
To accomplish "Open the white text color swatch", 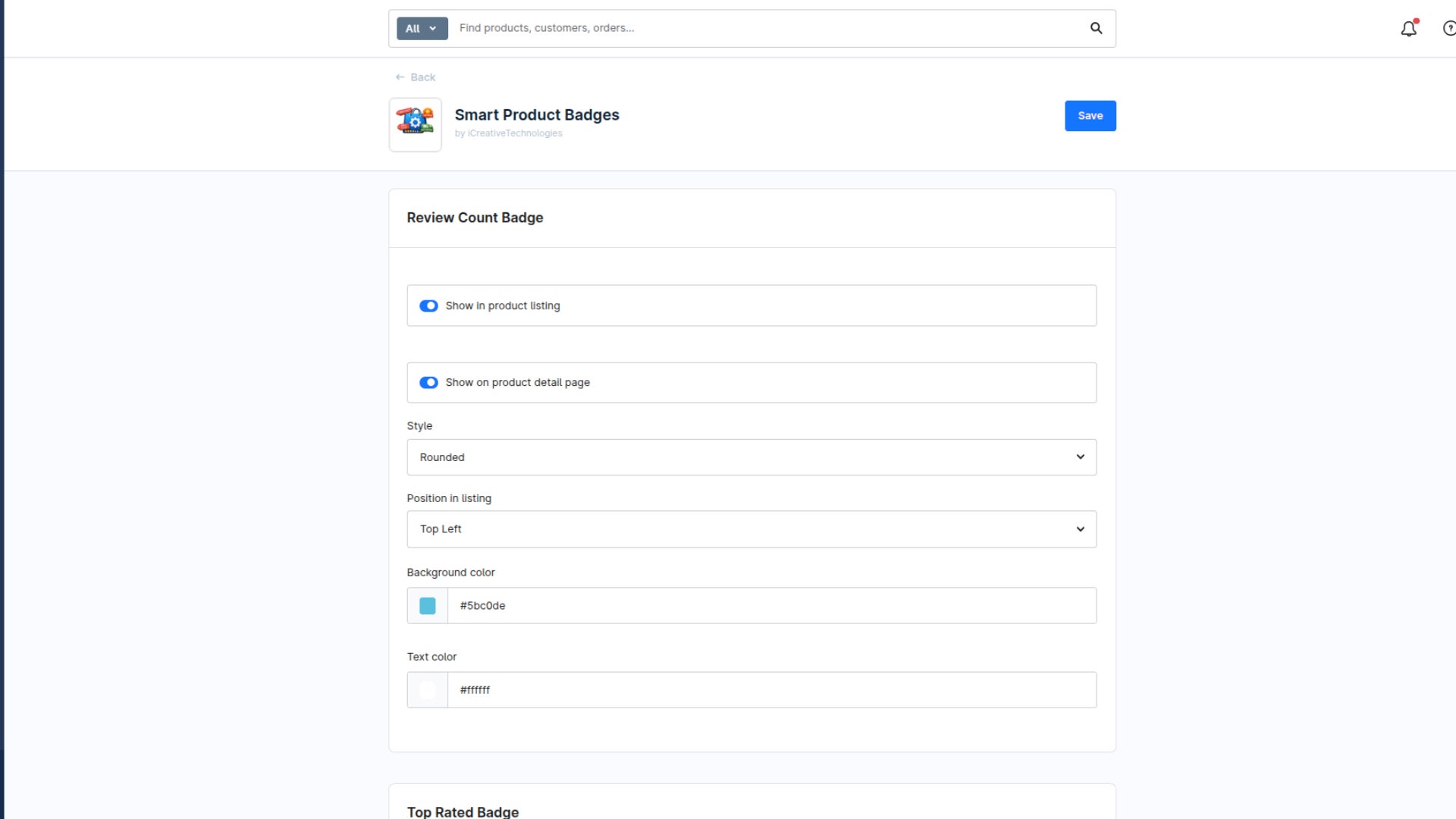I will pos(428,690).
